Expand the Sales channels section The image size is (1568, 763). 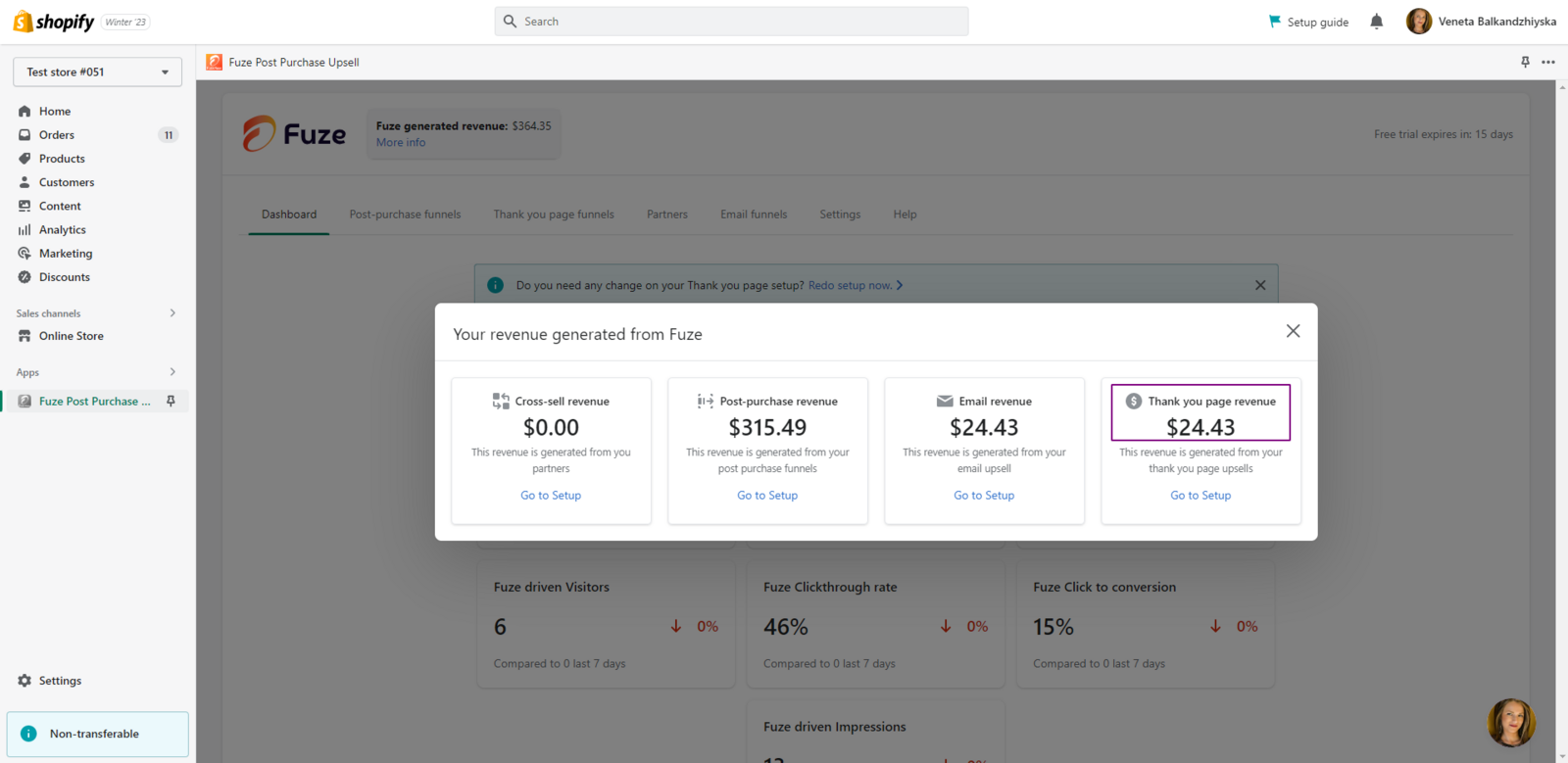tap(172, 313)
